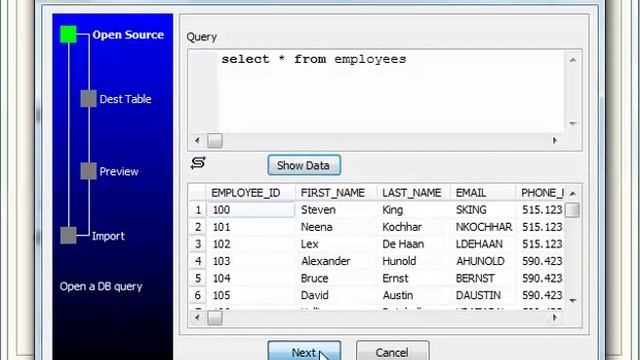Select row header number 2
Image resolution: width=640 pixels, height=360 pixels.
click(198, 227)
